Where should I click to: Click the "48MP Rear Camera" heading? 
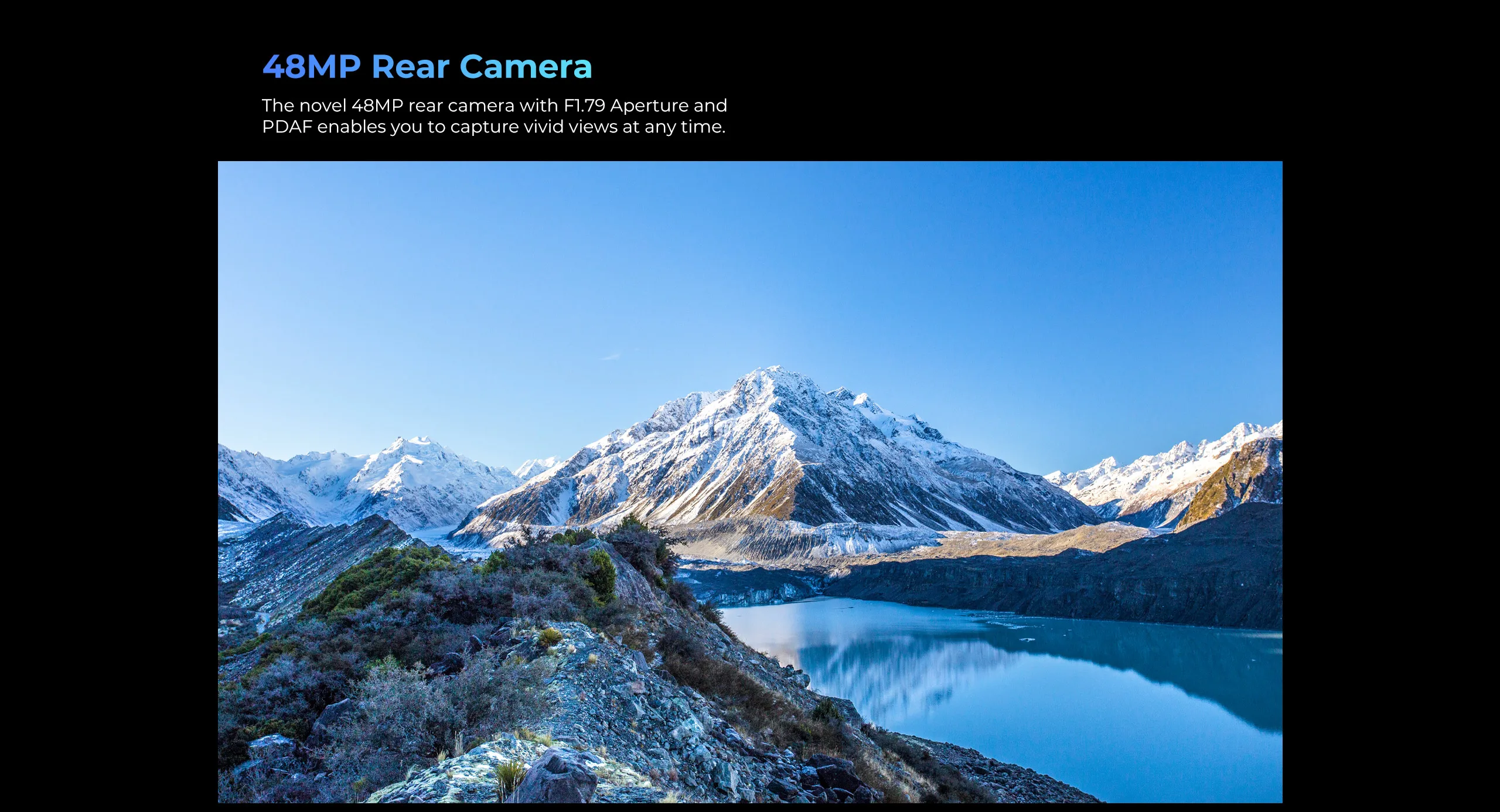click(x=427, y=66)
